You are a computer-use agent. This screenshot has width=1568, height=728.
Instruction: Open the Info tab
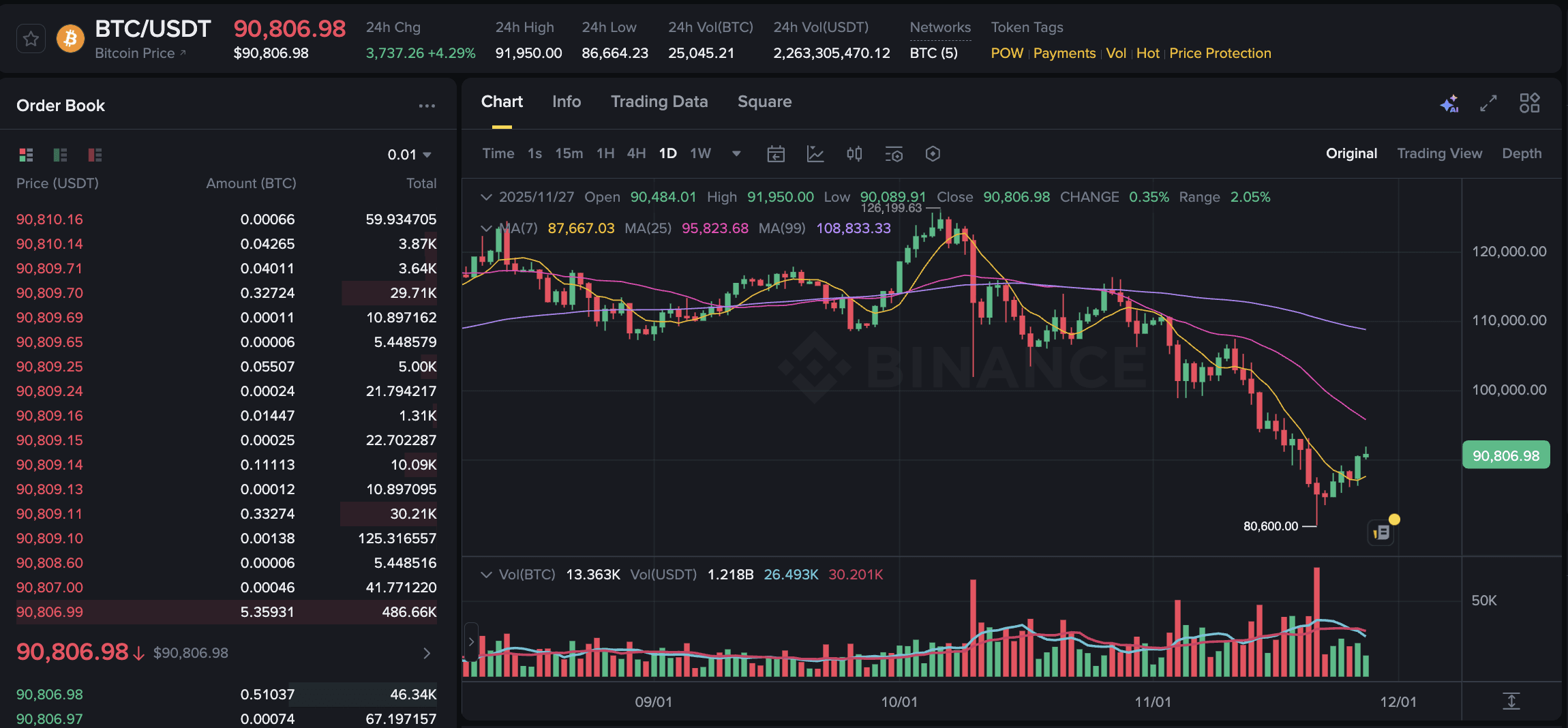click(x=566, y=102)
